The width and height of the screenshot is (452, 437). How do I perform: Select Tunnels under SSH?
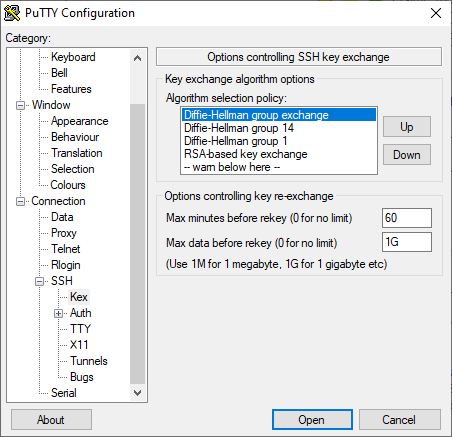point(89,361)
